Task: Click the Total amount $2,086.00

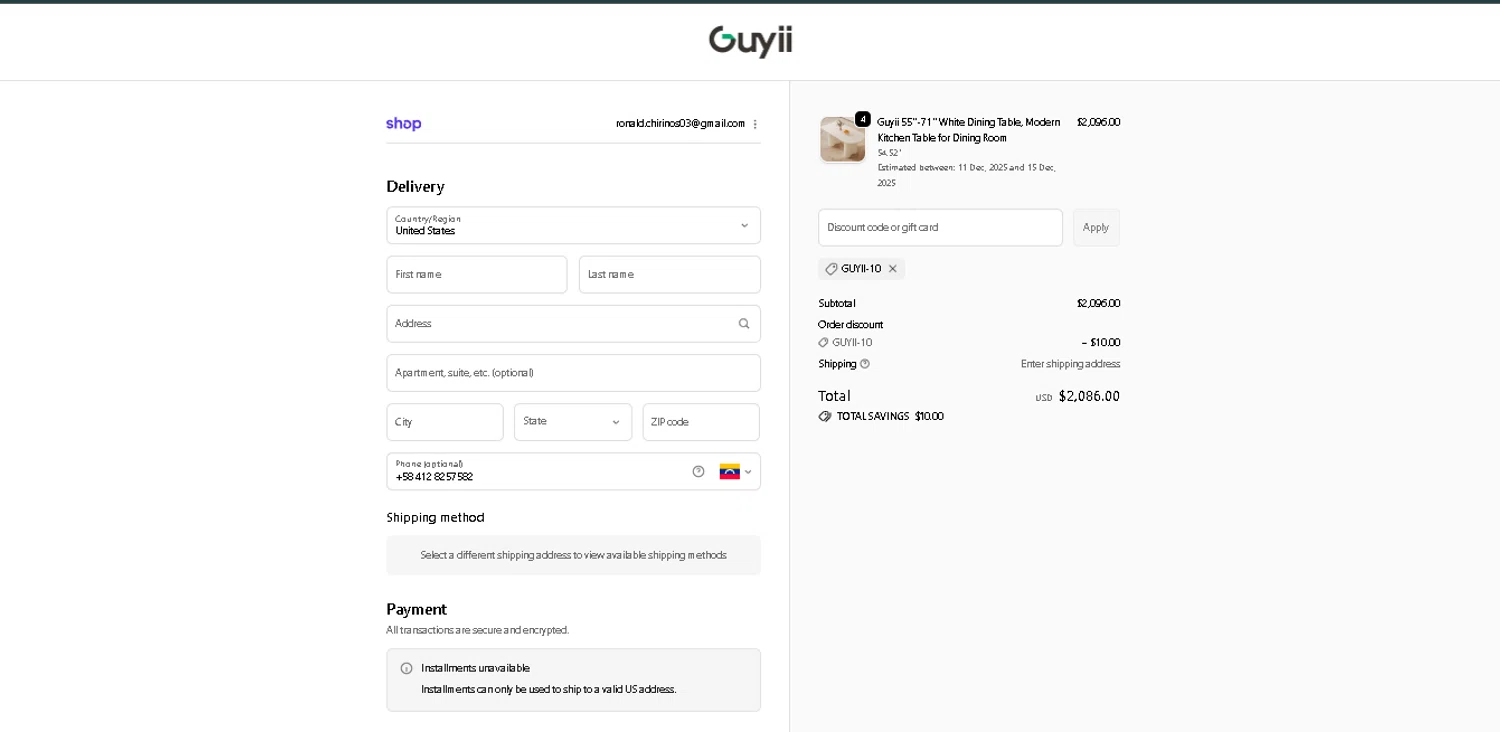Action: [1089, 396]
